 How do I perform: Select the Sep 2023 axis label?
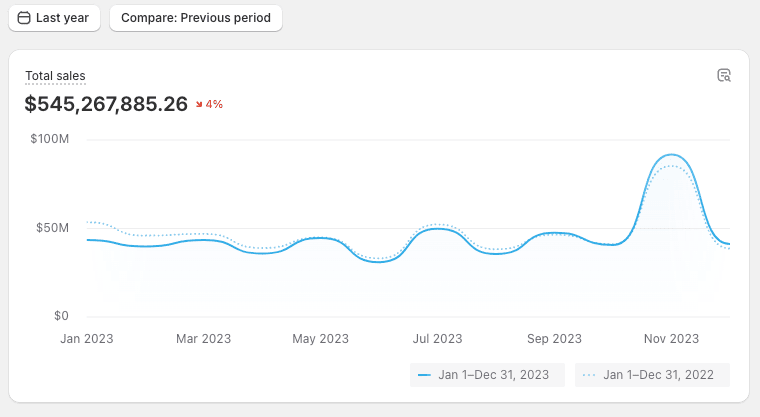(554, 339)
